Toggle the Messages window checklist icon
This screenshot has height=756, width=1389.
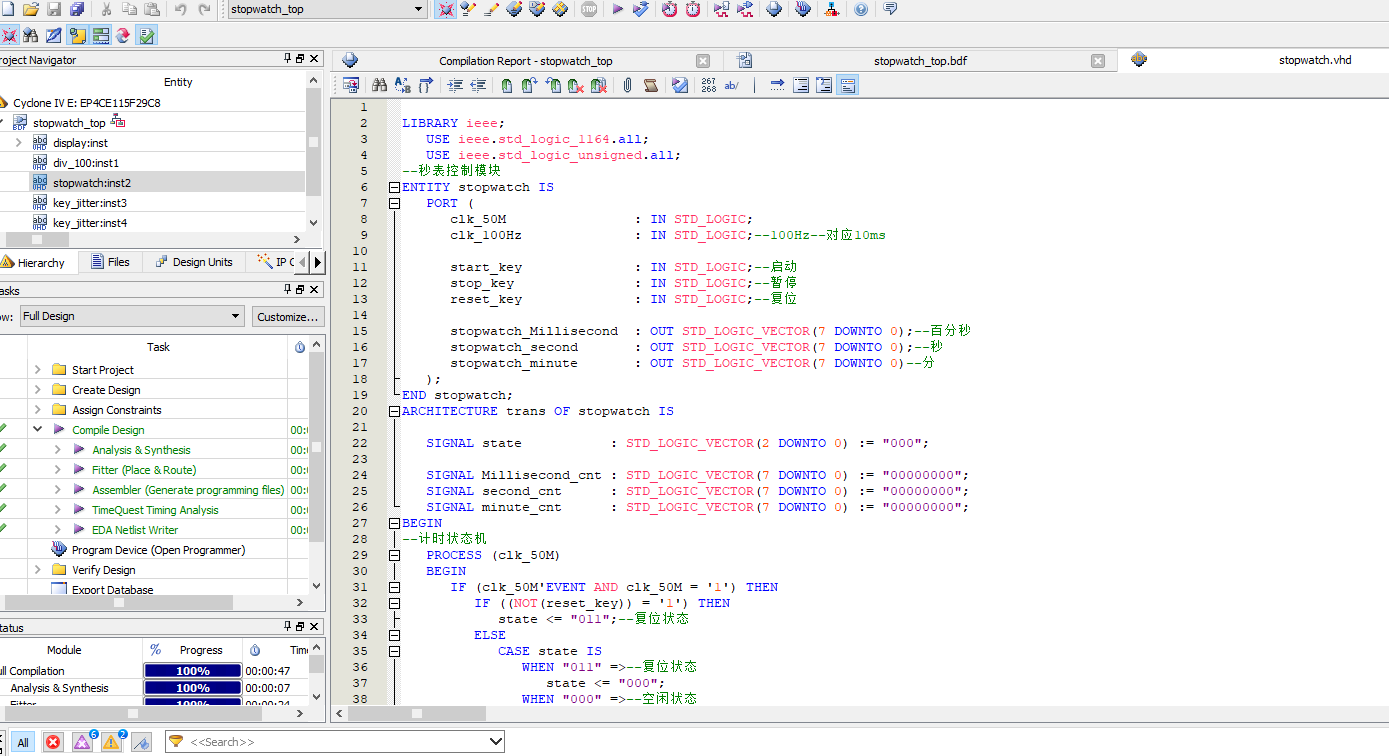pyautogui.click(x=147, y=35)
